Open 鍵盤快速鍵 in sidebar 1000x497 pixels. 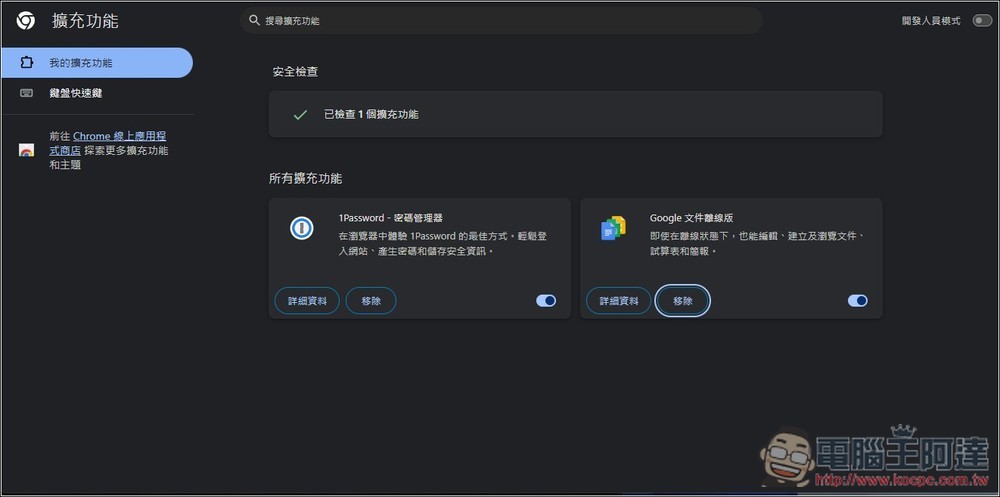pos(97,93)
